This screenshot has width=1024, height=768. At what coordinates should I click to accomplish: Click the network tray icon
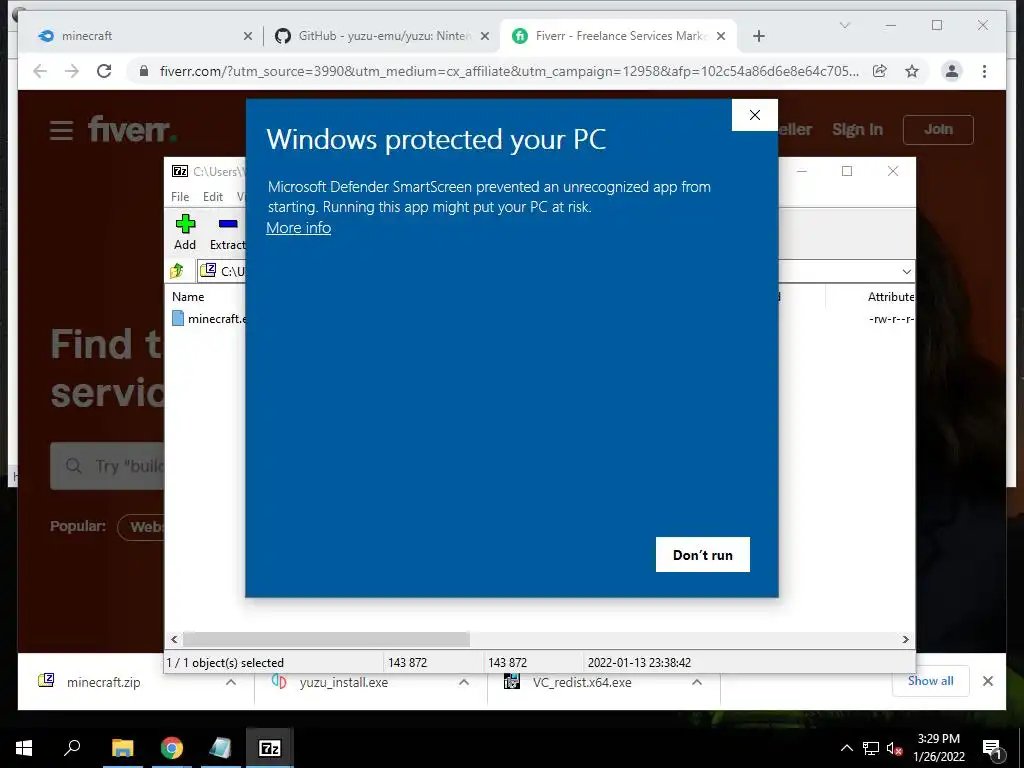point(871,748)
